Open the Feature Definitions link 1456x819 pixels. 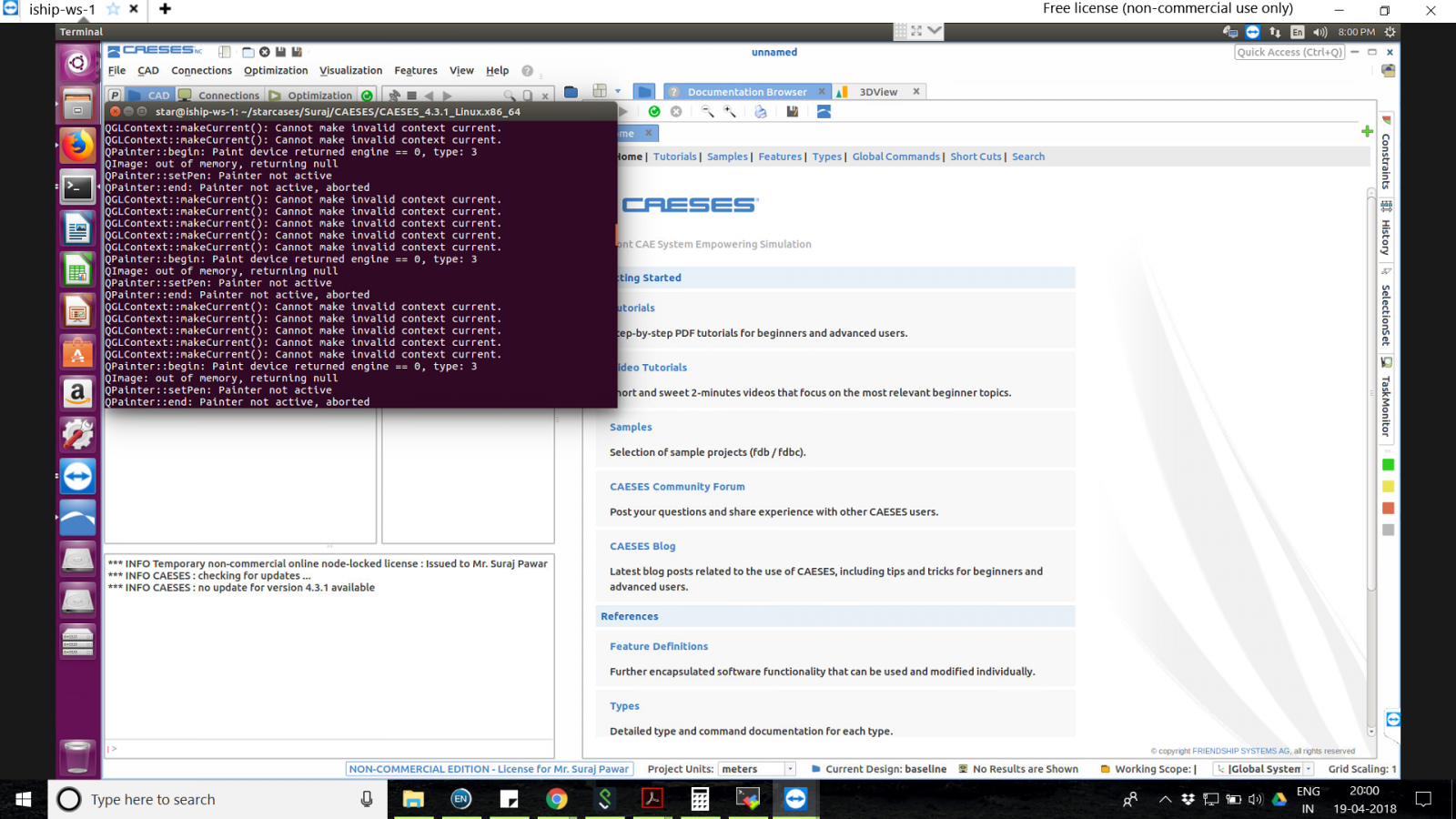[659, 646]
